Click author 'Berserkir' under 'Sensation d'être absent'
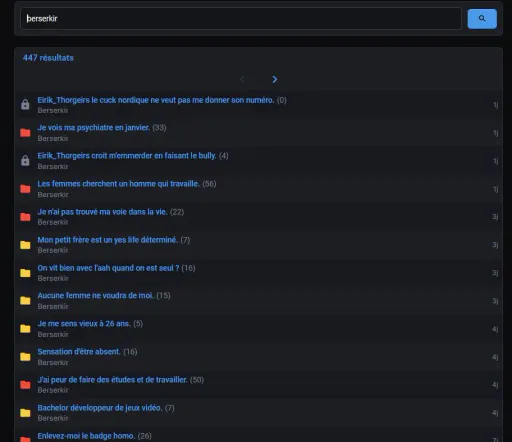The image size is (512, 442). (53, 362)
